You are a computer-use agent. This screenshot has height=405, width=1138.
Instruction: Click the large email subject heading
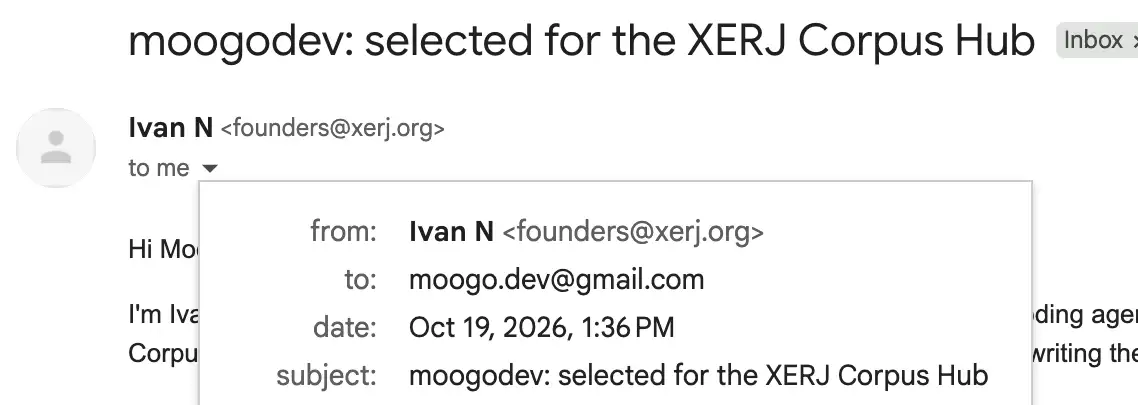click(581, 41)
